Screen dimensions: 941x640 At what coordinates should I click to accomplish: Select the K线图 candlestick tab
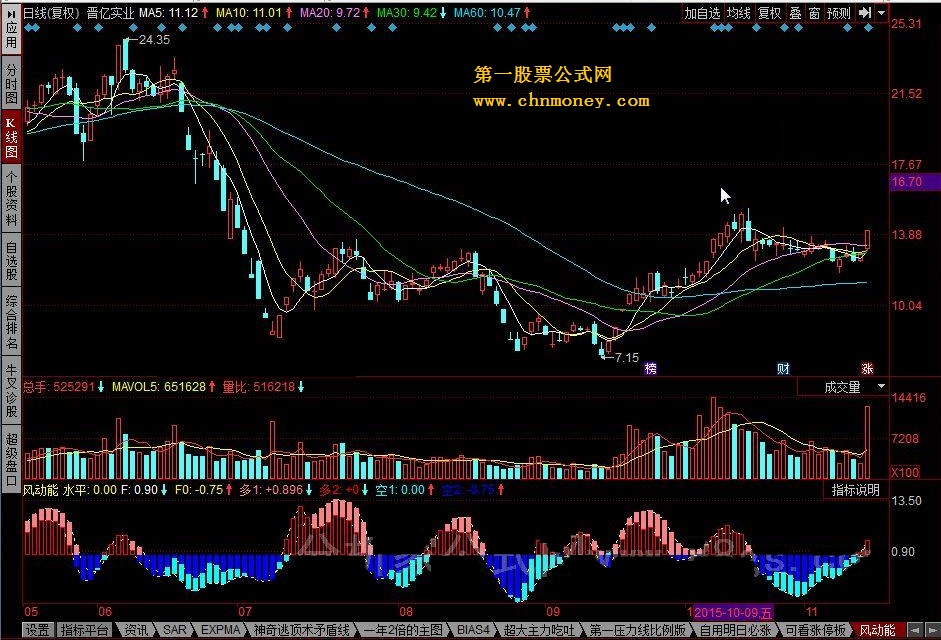pos(11,137)
